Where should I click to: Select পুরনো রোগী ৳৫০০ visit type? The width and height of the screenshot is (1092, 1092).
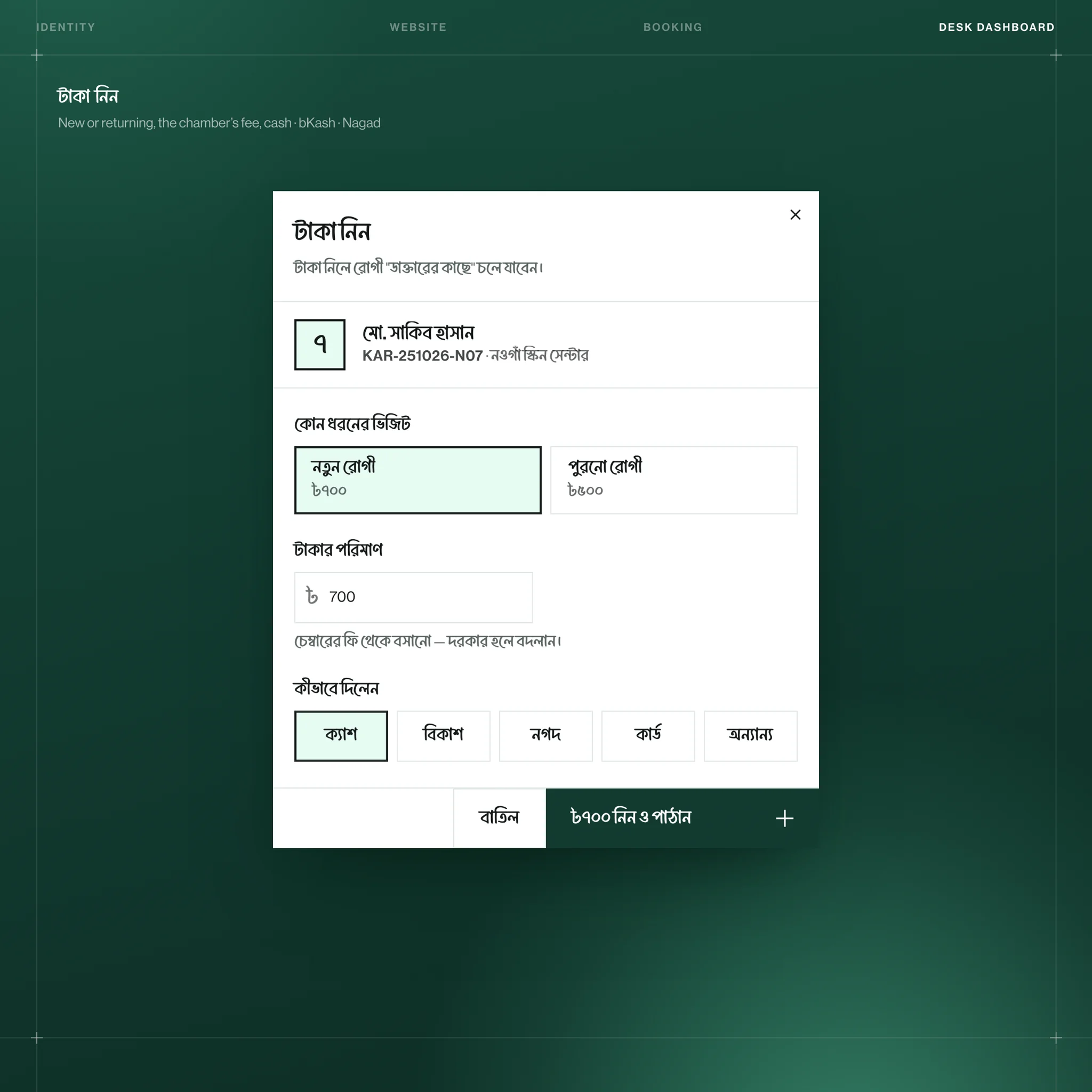674,480
